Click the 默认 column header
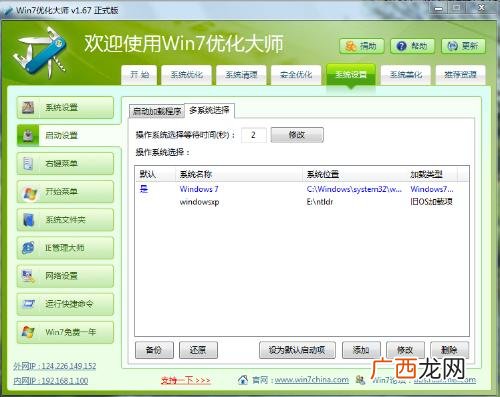 click(155, 174)
